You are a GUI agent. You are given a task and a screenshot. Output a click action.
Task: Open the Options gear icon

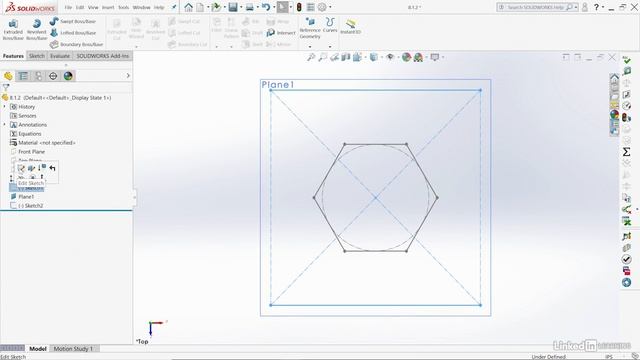click(322, 7)
